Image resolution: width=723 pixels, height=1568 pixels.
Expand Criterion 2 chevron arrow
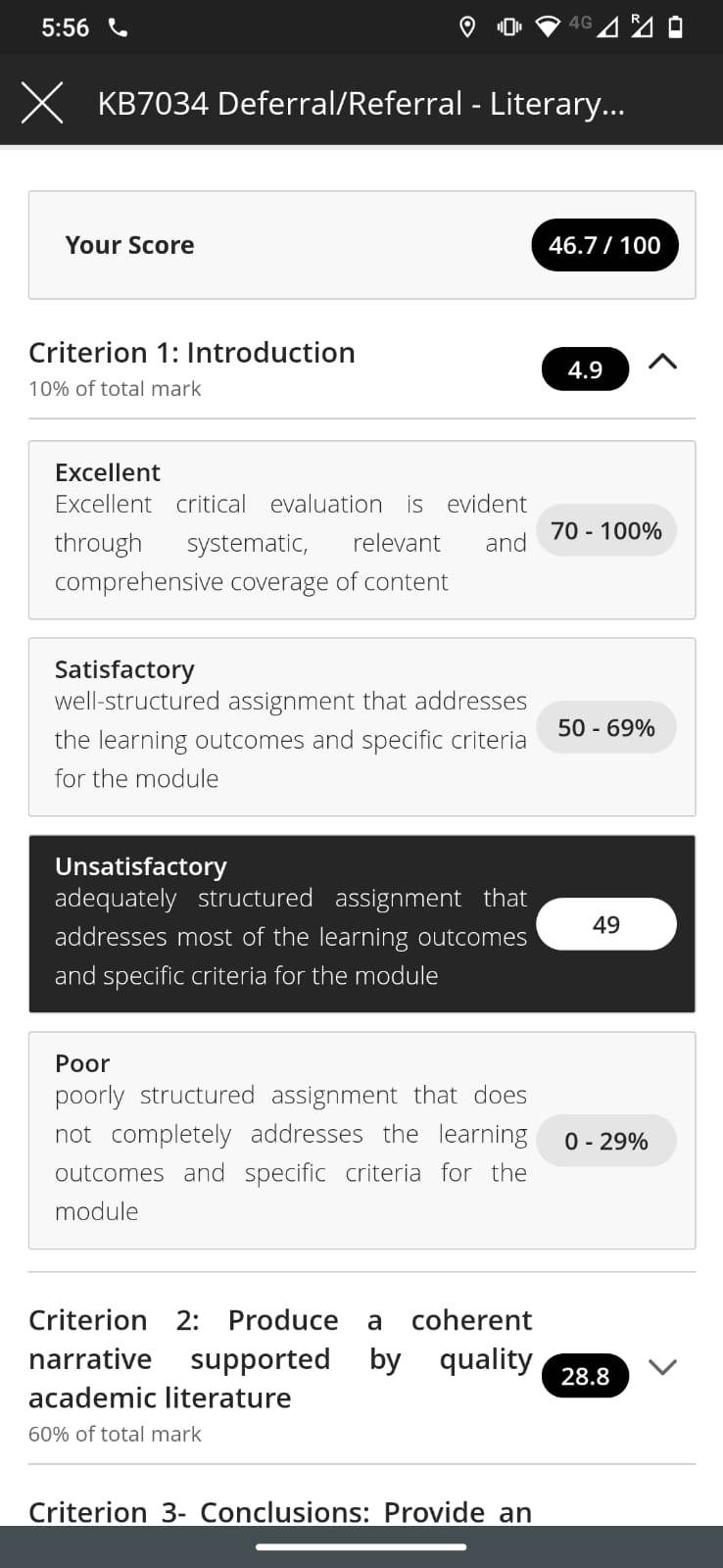pyautogui.click(x=662, y=1366)
